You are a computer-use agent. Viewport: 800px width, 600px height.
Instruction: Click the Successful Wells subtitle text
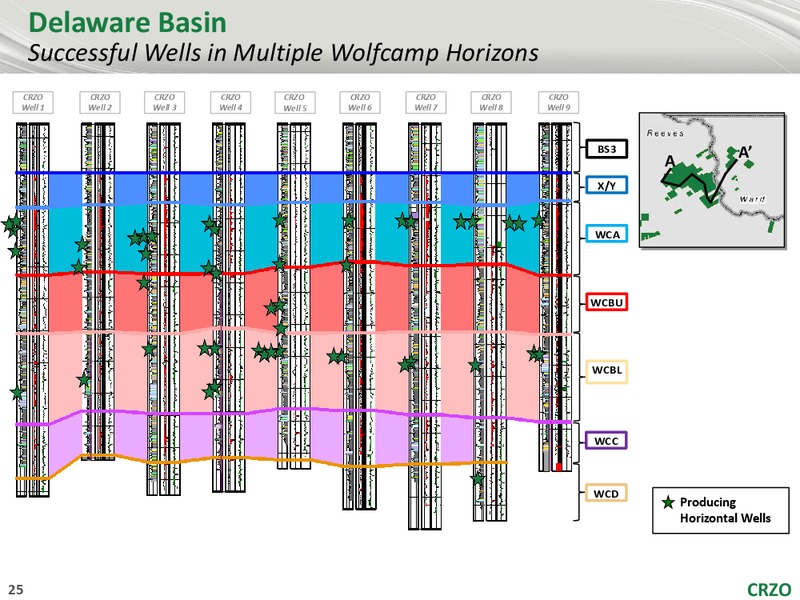coord(283,53)
